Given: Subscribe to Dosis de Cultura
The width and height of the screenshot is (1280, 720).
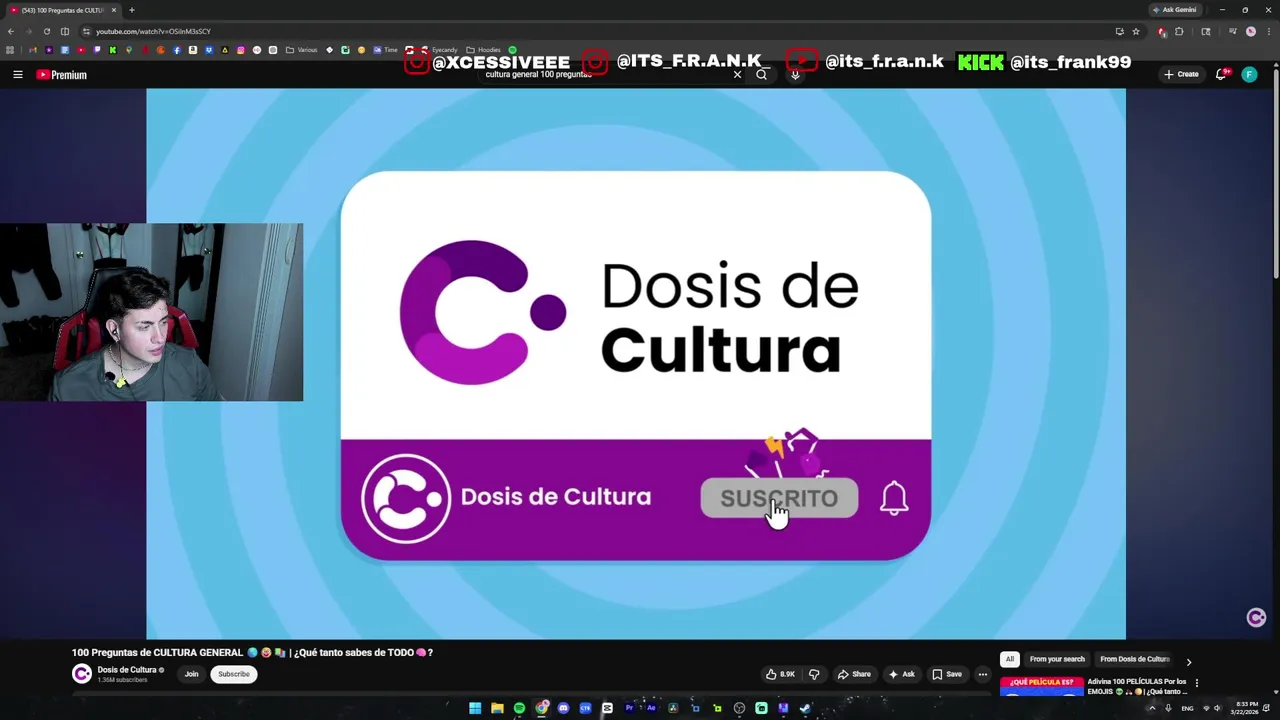Looking at the screenshot, I should [234, 674].
